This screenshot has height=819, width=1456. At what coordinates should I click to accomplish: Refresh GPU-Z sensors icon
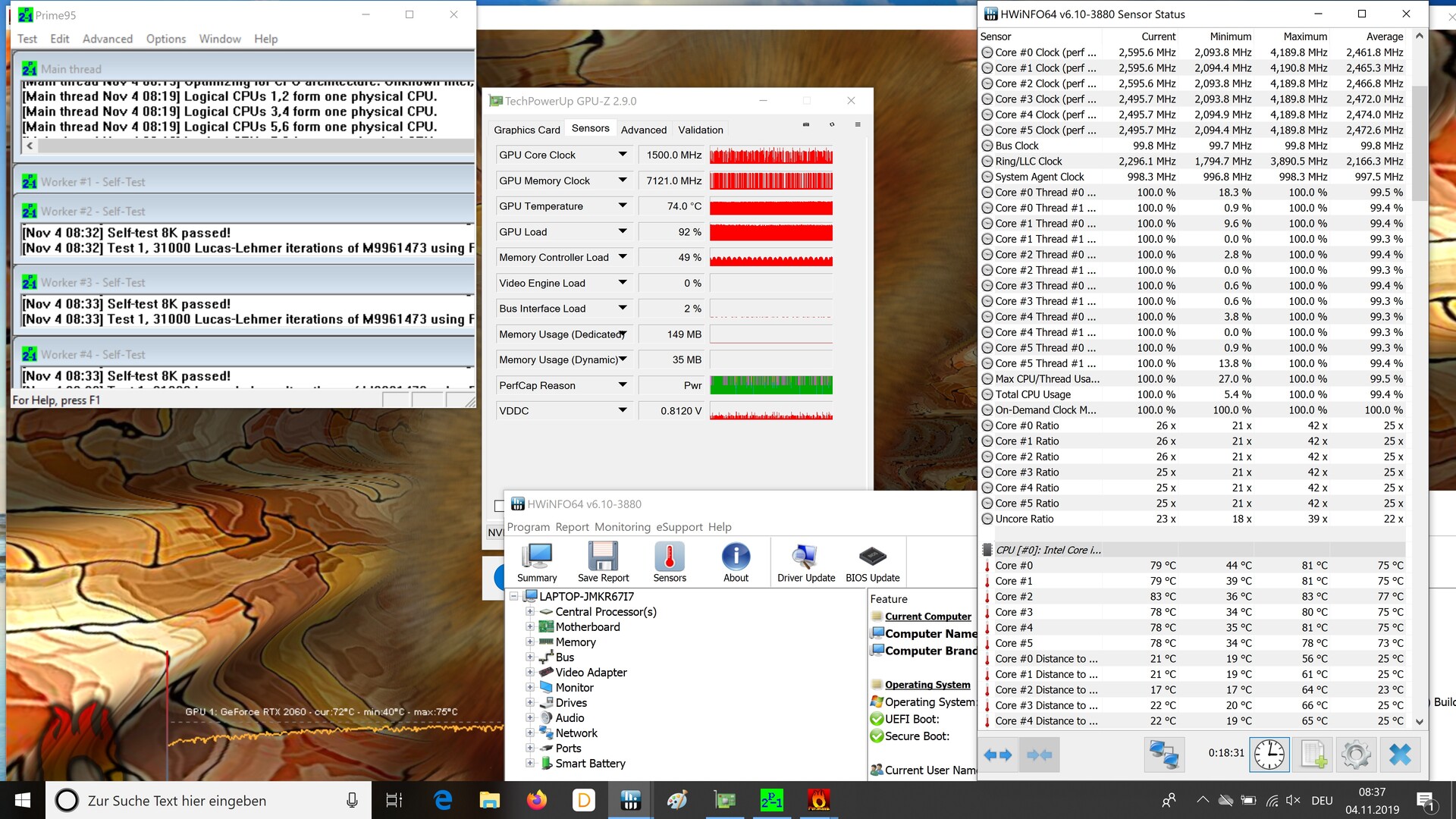click(x=832, y=124)
